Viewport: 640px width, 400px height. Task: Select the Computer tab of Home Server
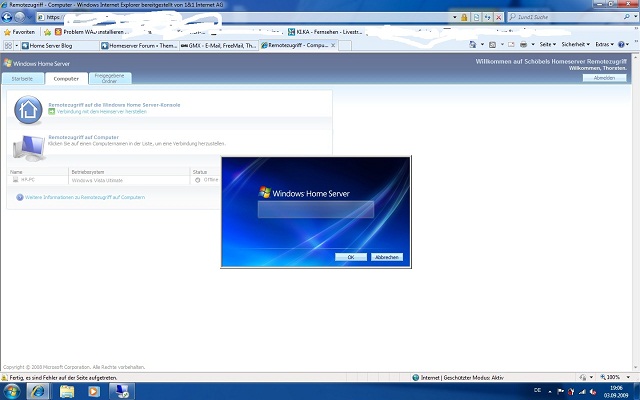tap(66, 79)
